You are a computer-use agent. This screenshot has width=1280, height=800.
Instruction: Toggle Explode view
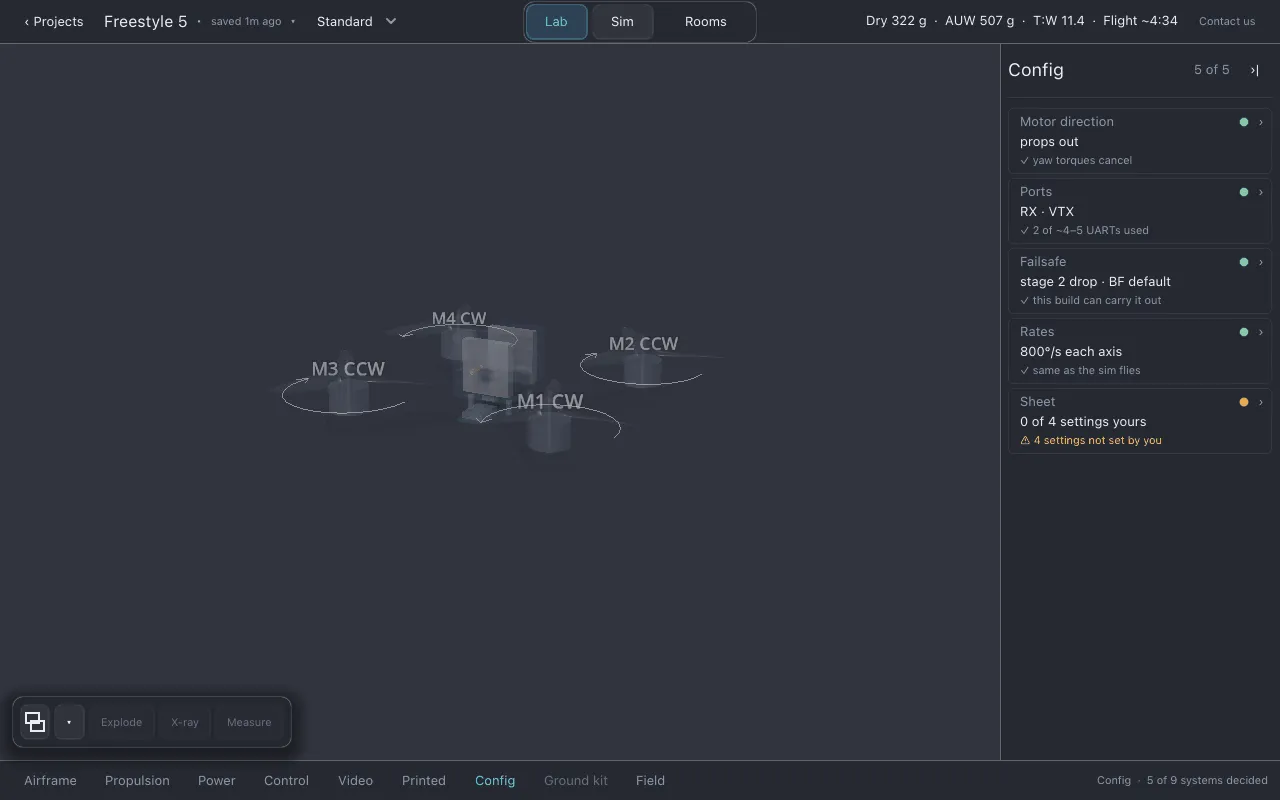coord(121,722)
